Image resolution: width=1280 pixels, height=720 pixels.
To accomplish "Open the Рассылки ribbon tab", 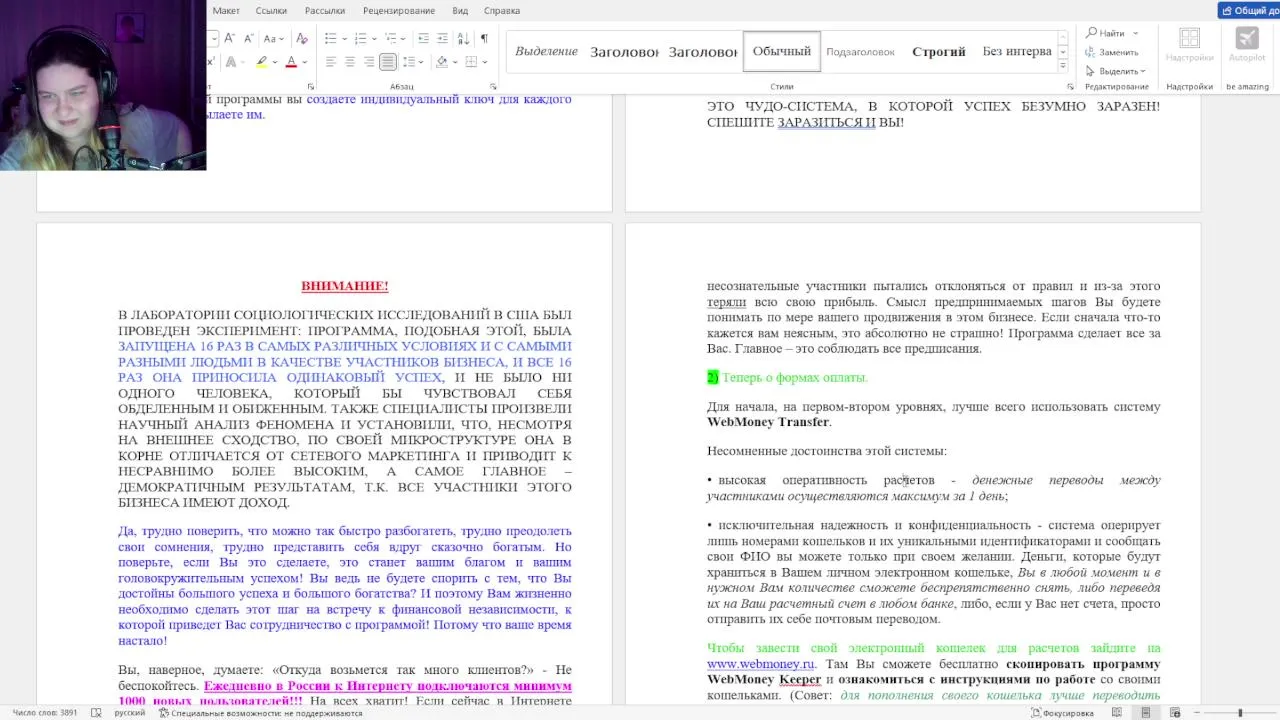I will click(325, 11).
